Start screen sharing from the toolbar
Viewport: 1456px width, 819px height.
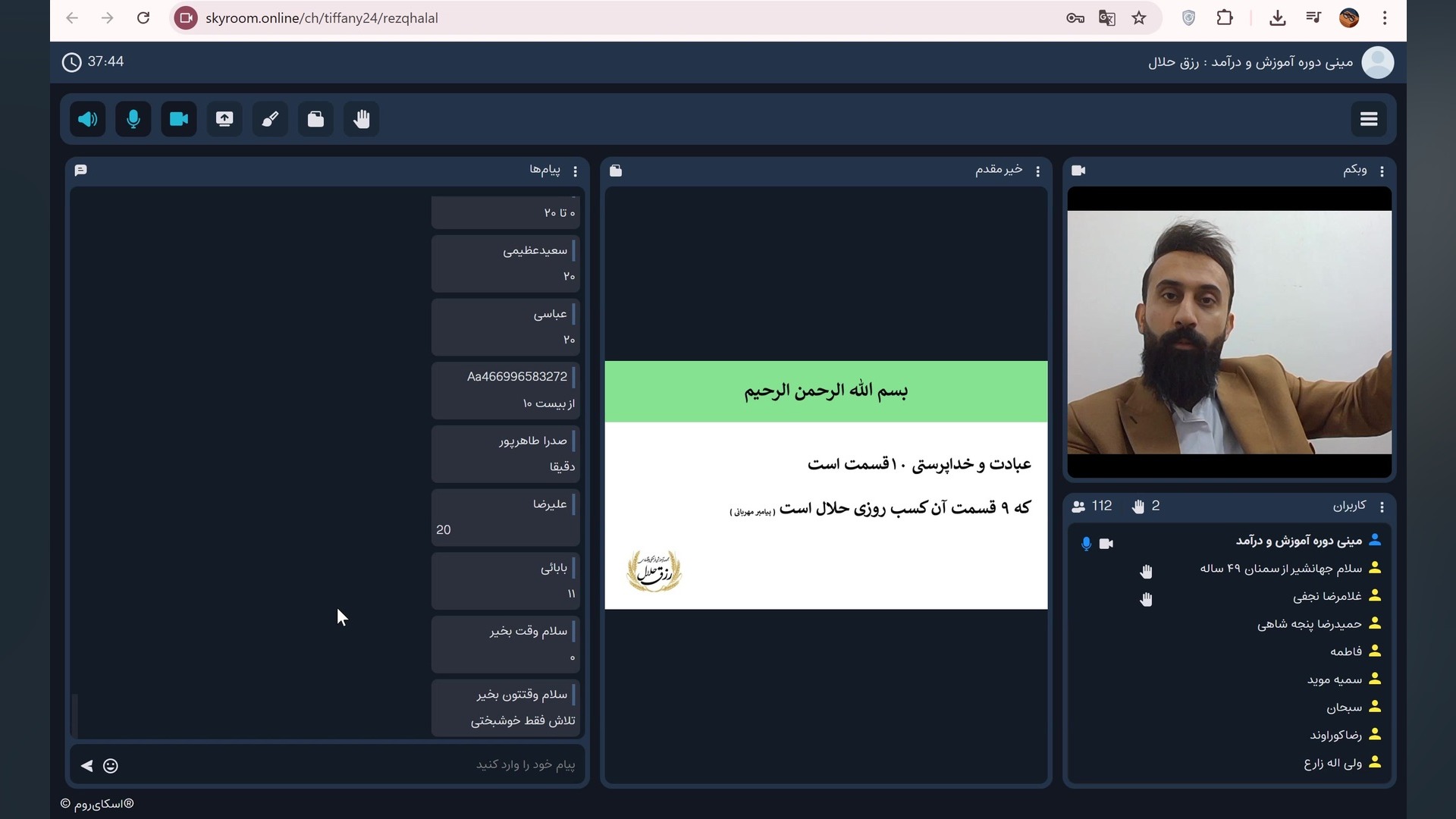(224, 119)
